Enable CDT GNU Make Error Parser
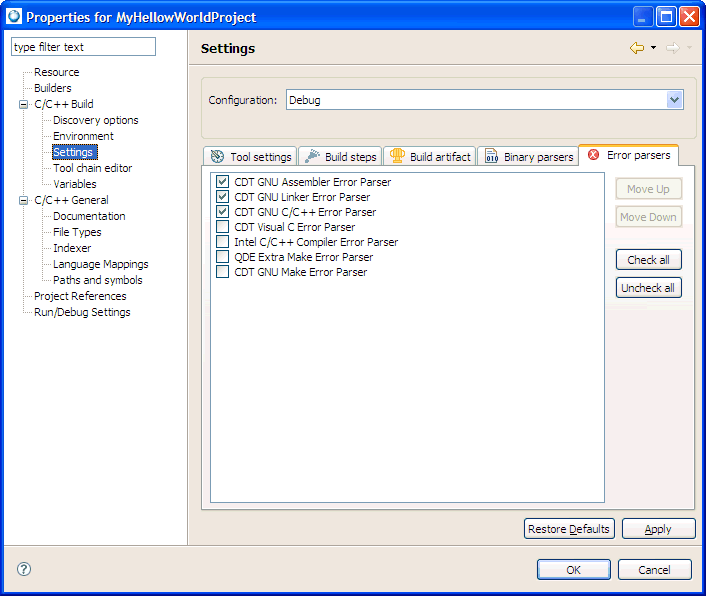 [x=223, y=272]
